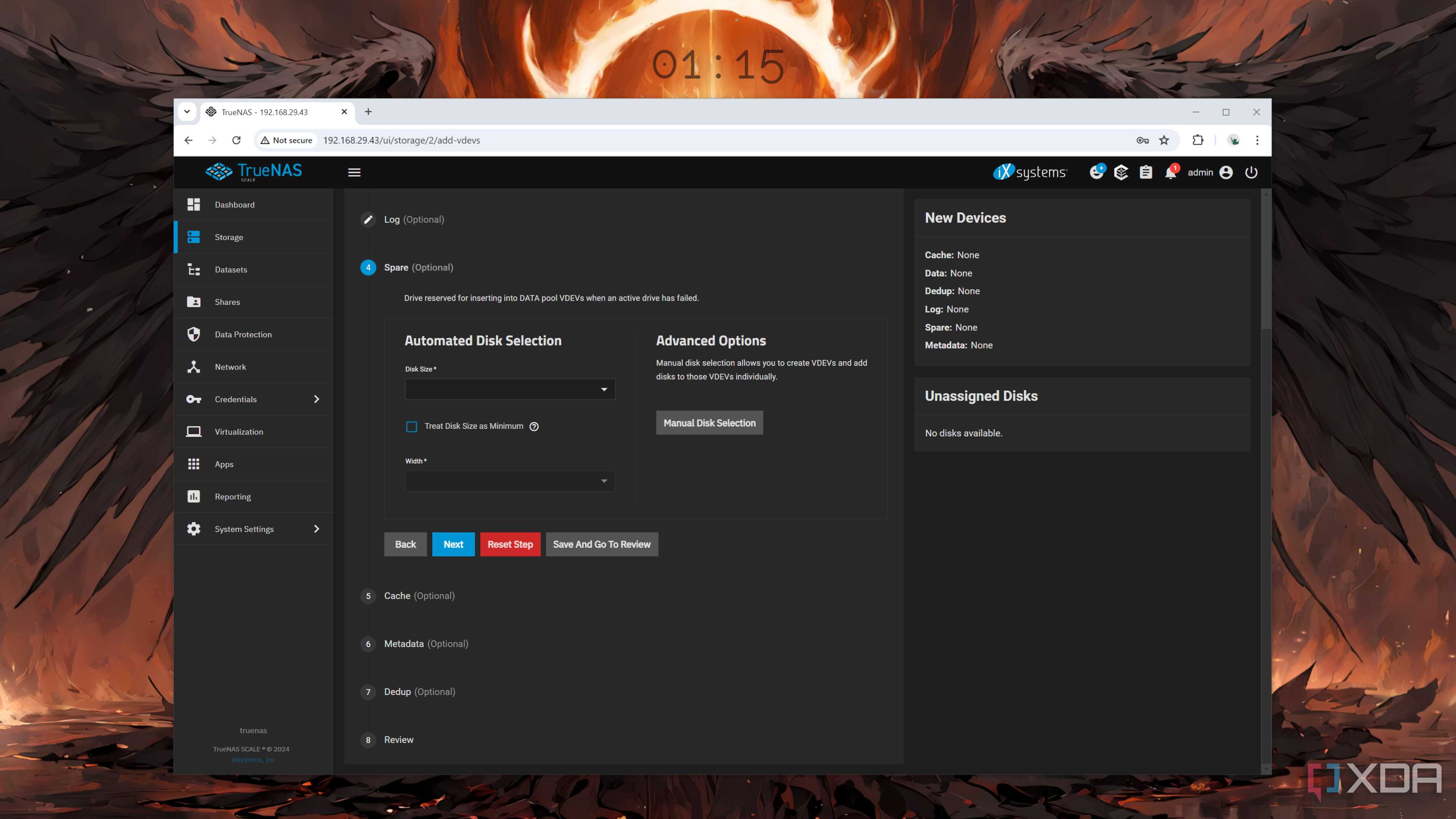Screen dimensions: 1456x819
Task: Click the TrueNAS SCALE logo
Action: [x=254, y=171]
